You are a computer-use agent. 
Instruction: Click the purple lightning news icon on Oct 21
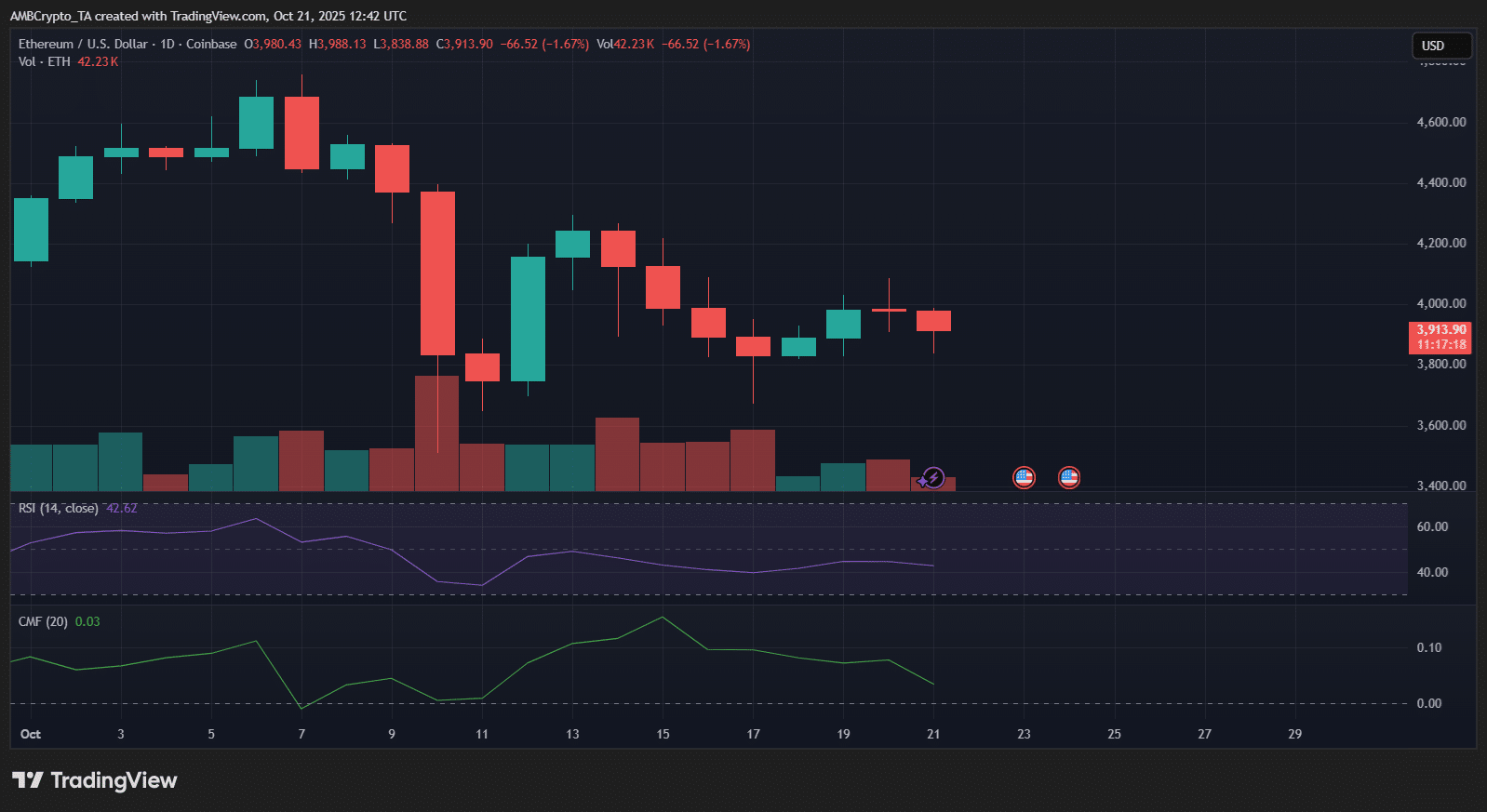click(x=932, y=478)
